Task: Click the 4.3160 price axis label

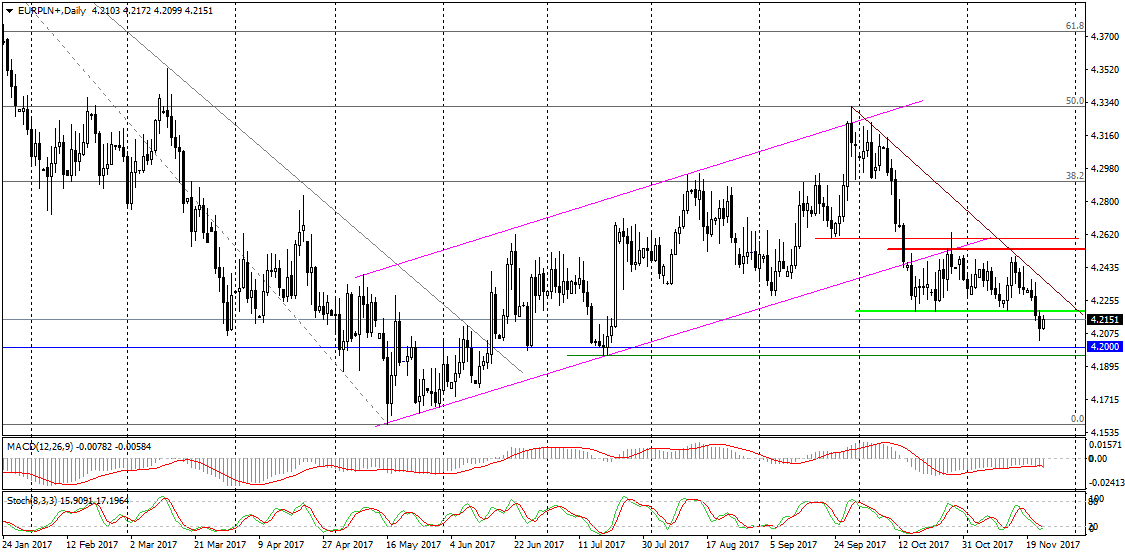Action: click(x=1103, y=136)
